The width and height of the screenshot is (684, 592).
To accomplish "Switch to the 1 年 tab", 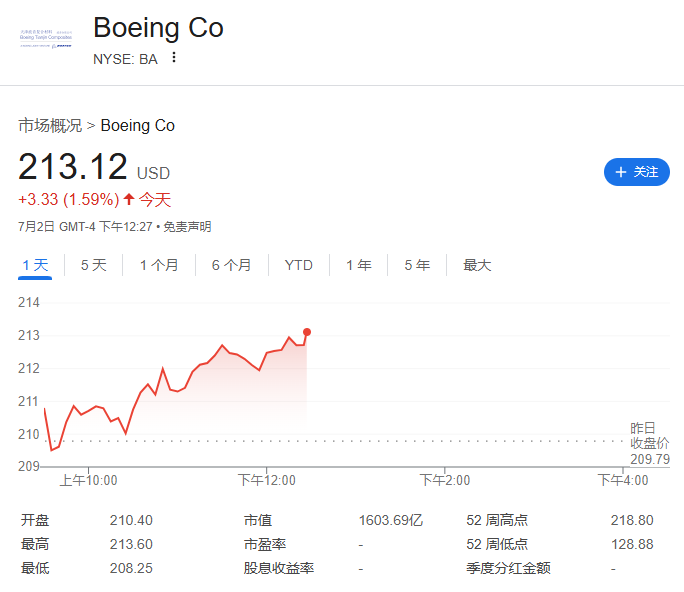I will [359, 265].
